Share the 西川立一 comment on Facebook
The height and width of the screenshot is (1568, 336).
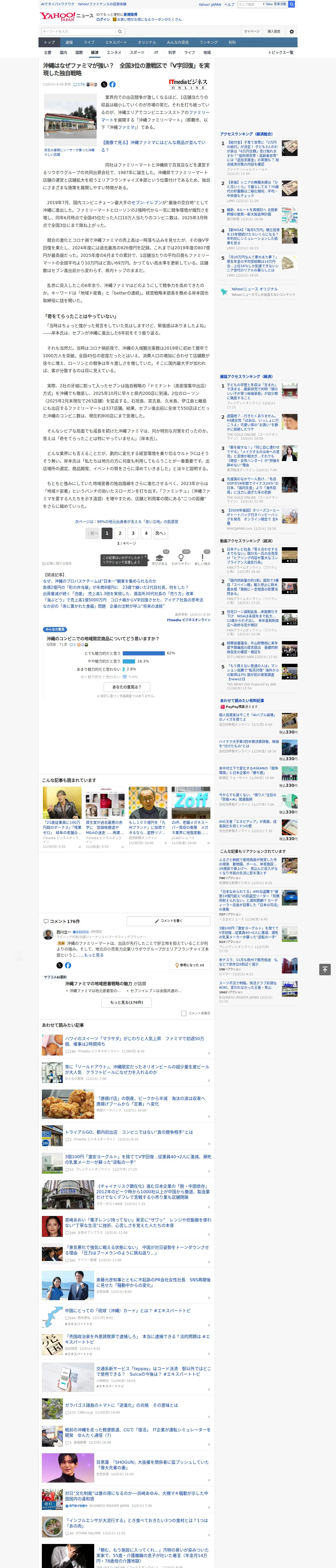68,965
